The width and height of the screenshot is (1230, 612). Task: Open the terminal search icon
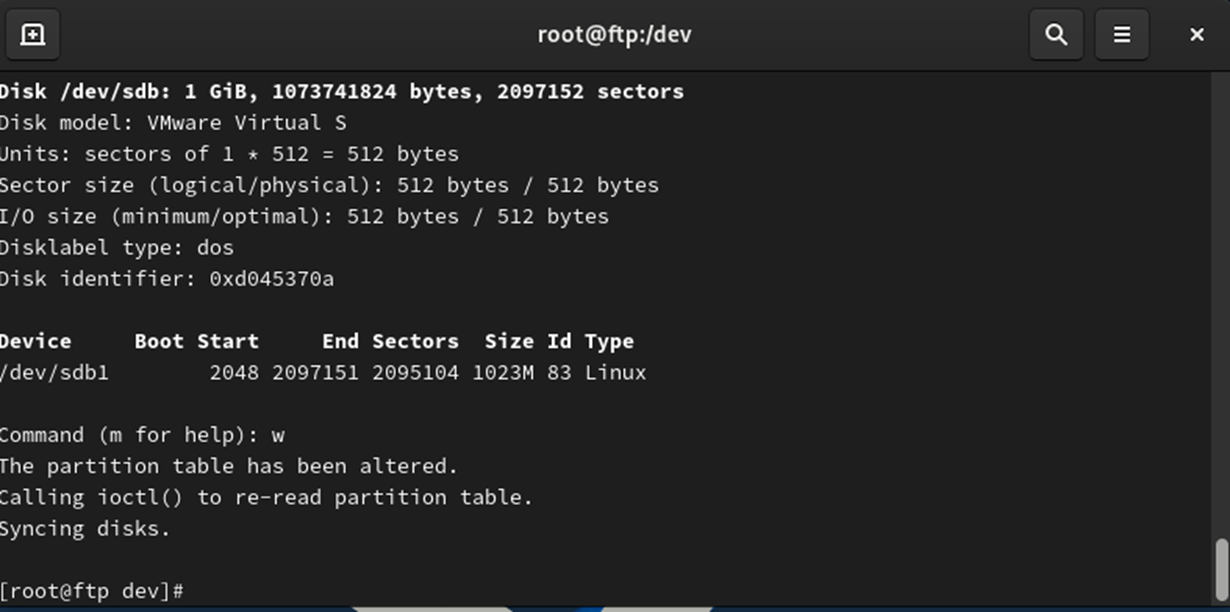coord(1056,34)
